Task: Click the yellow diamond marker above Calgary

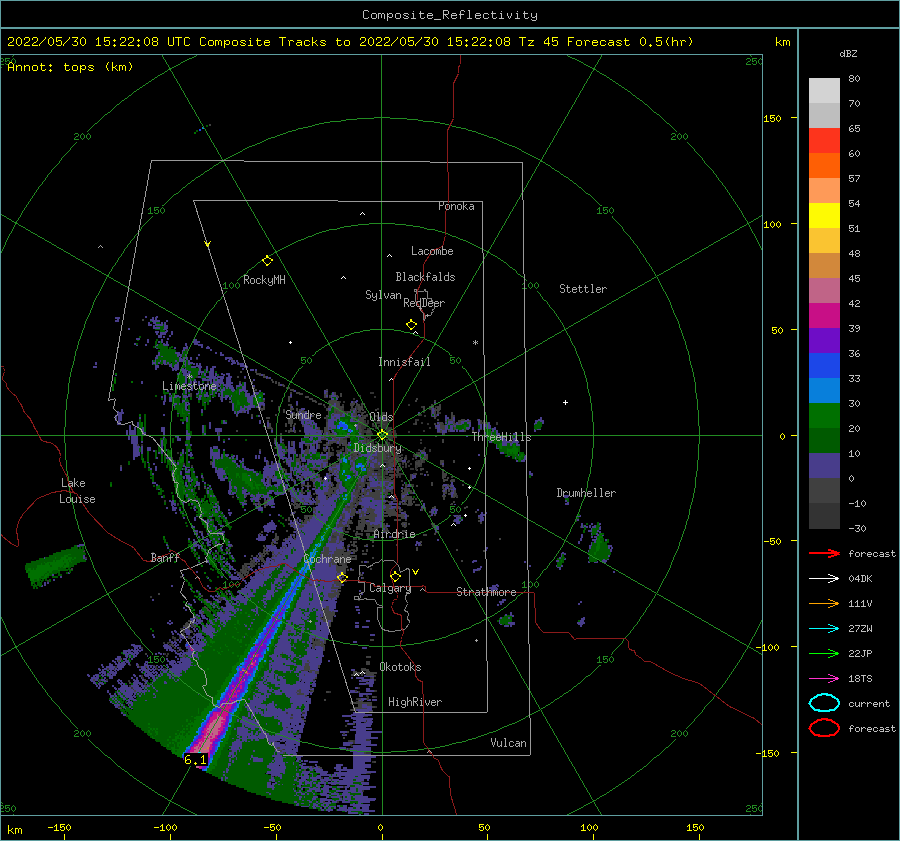Action: point(395,576)
